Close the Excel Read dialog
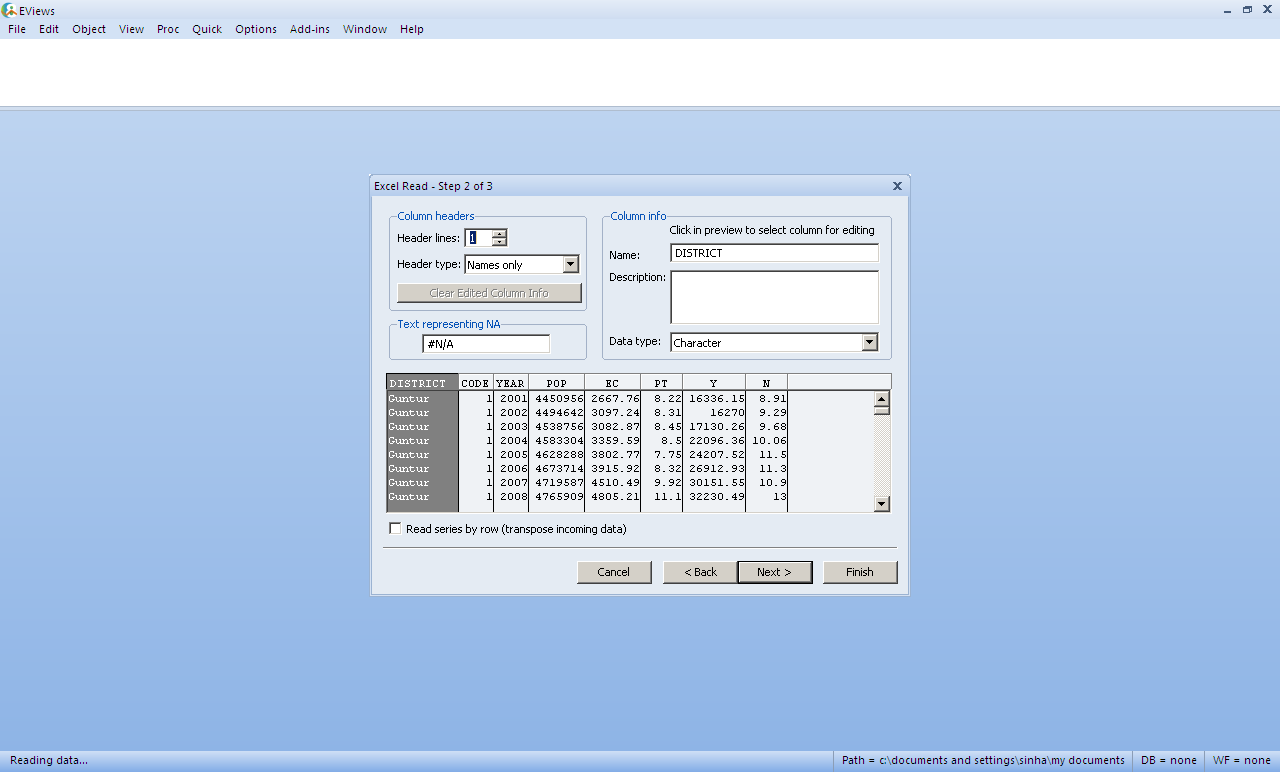Image resolution: width=1280 pixels, height=772 pixels. click(897, 186)
